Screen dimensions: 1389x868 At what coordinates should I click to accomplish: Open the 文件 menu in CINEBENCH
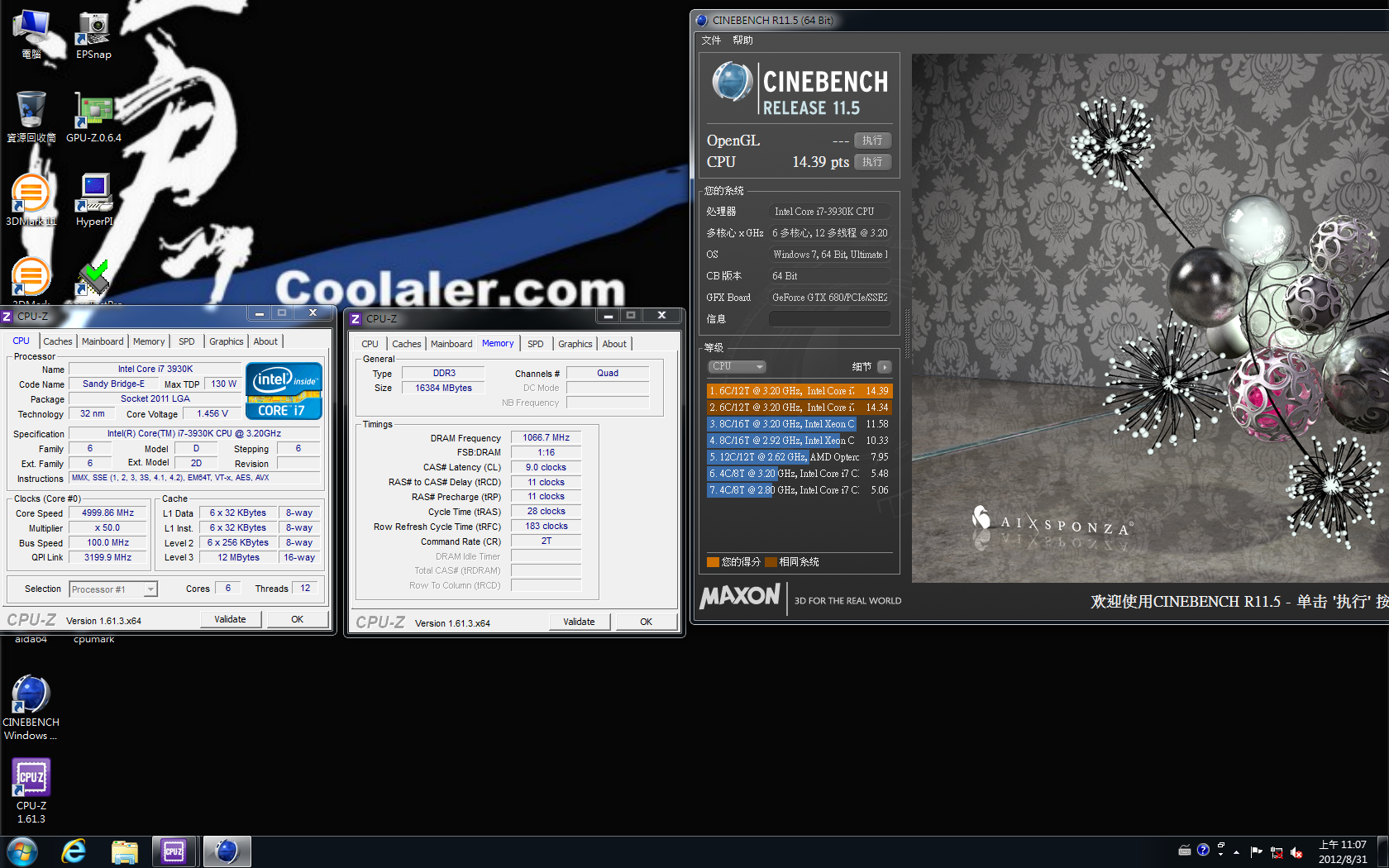[x=711, y=41]
